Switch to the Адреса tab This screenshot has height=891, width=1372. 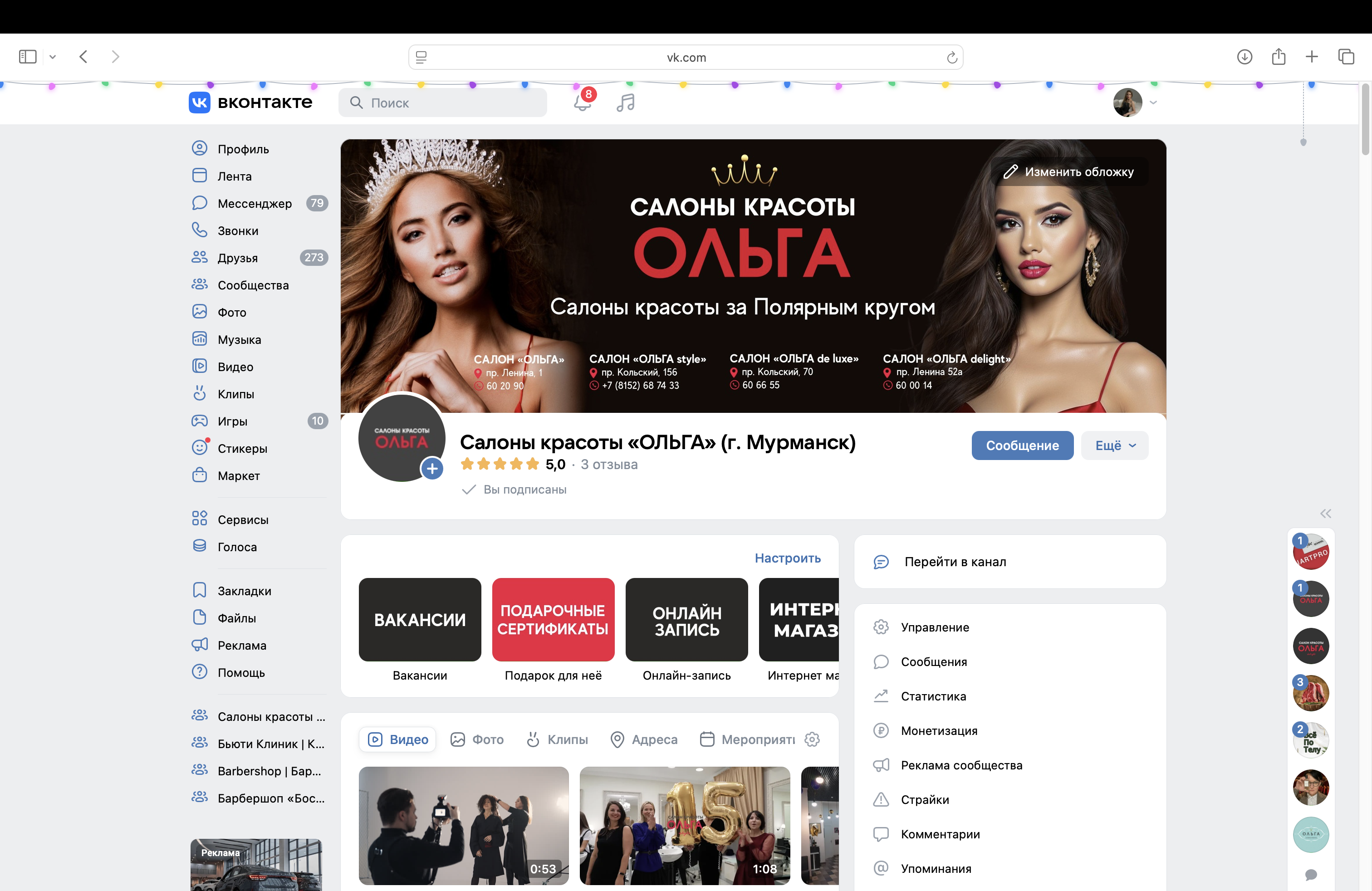click(x=644, y=739)
